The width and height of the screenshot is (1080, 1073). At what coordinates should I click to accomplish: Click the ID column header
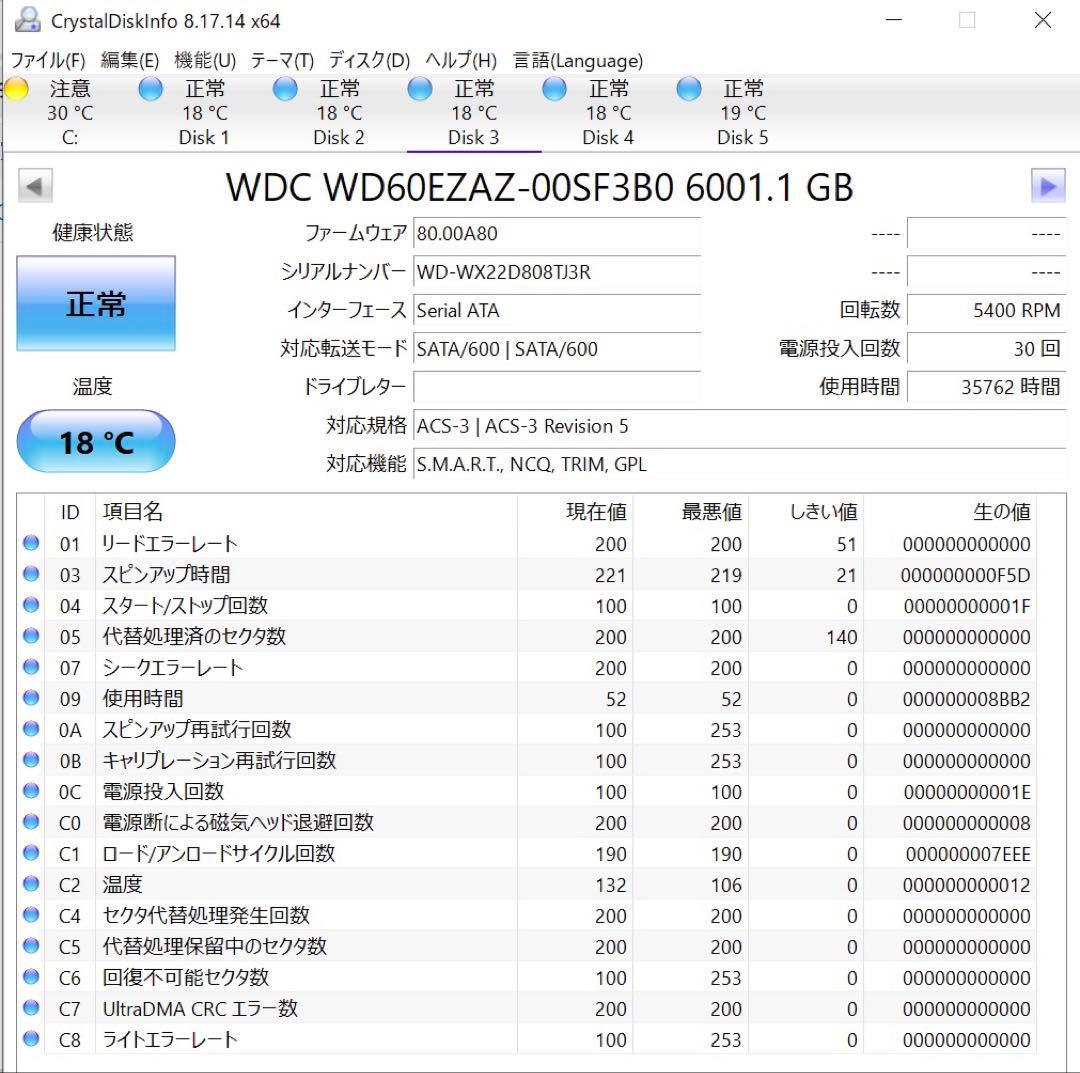[x=70, y=512]
